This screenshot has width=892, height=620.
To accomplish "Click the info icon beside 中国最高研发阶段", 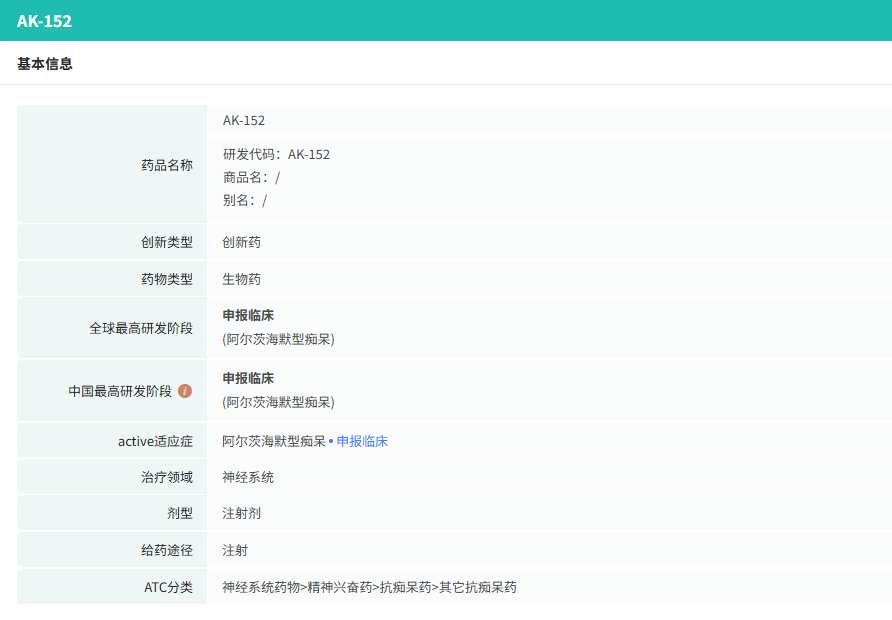I will coord(185,391).
